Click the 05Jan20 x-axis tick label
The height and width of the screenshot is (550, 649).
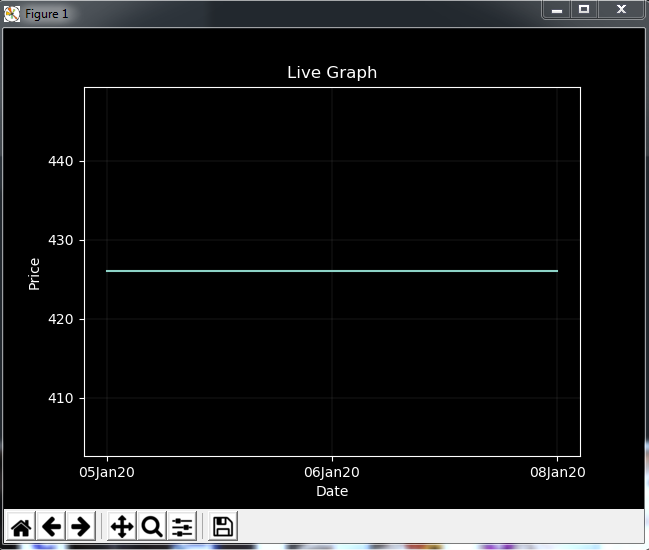(107, 472)
